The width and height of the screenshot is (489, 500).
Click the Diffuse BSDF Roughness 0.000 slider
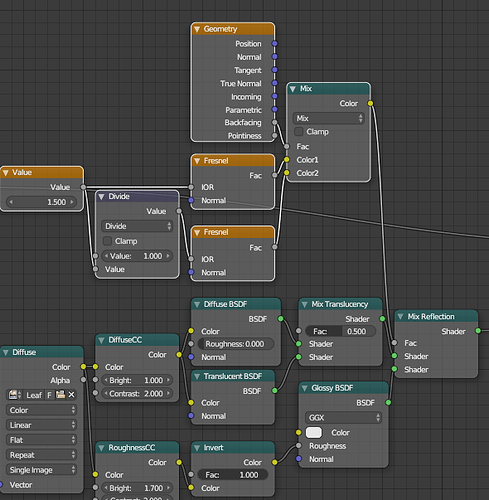[236, 344]
